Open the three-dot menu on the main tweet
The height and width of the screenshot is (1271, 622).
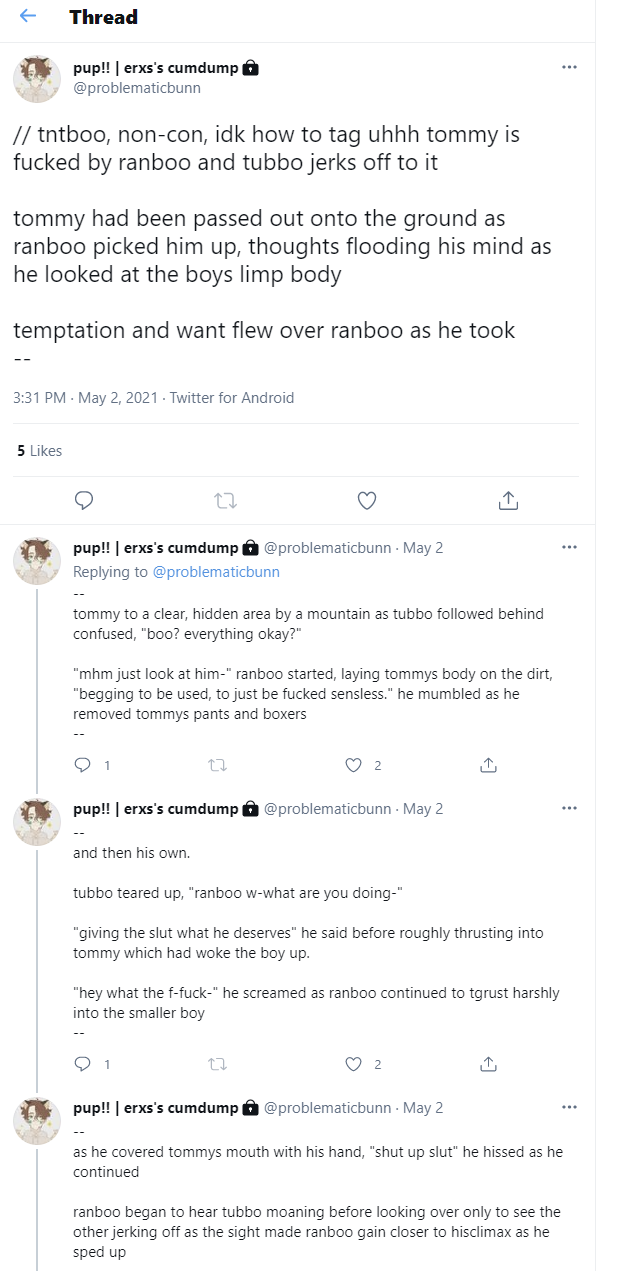[x=569, y=67]
